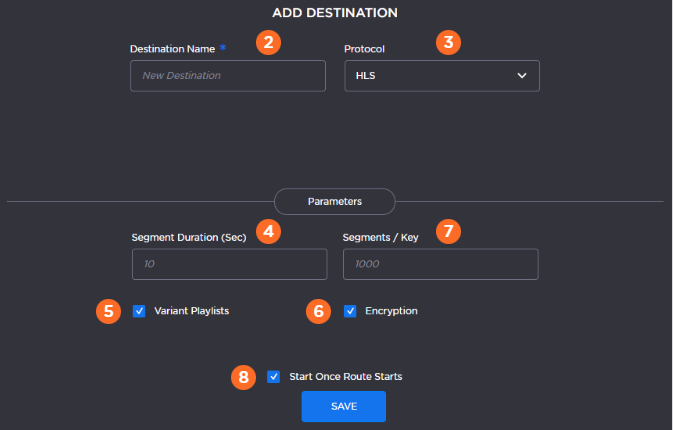The height and width of the screenshot is (430, 673).
Task: Click the orange number 4 badge
Action: [267, 231]
